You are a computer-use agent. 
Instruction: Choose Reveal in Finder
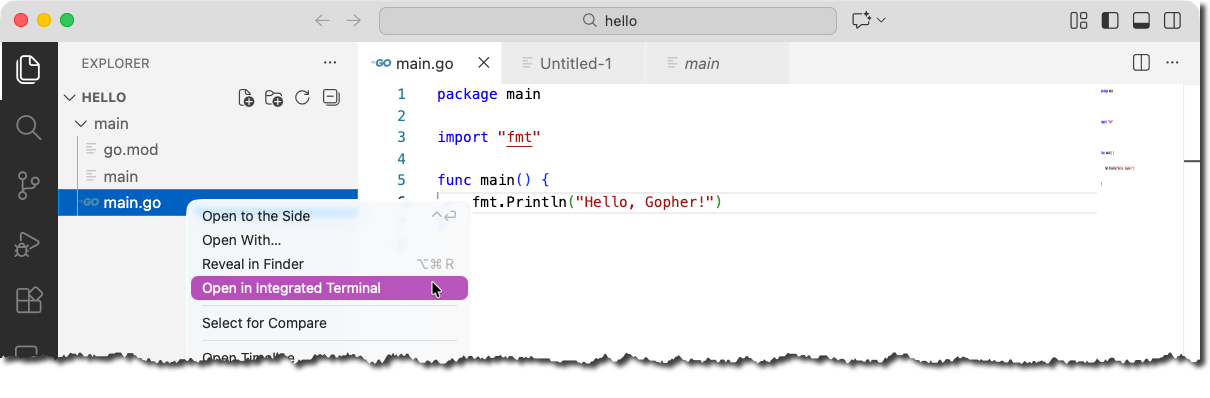click(328, 264)
